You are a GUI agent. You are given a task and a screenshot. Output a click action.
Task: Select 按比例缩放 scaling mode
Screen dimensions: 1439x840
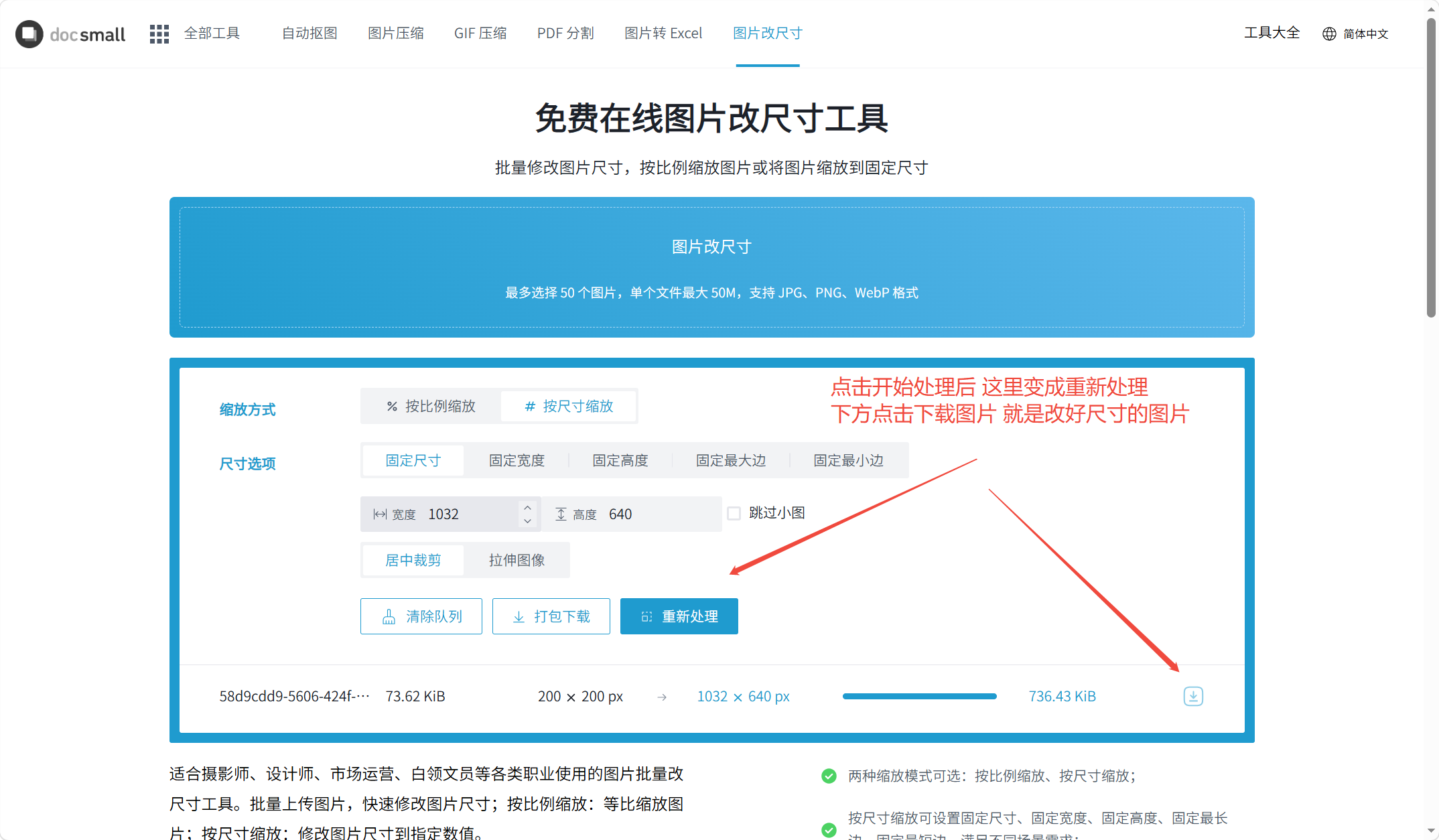(431, 407)
